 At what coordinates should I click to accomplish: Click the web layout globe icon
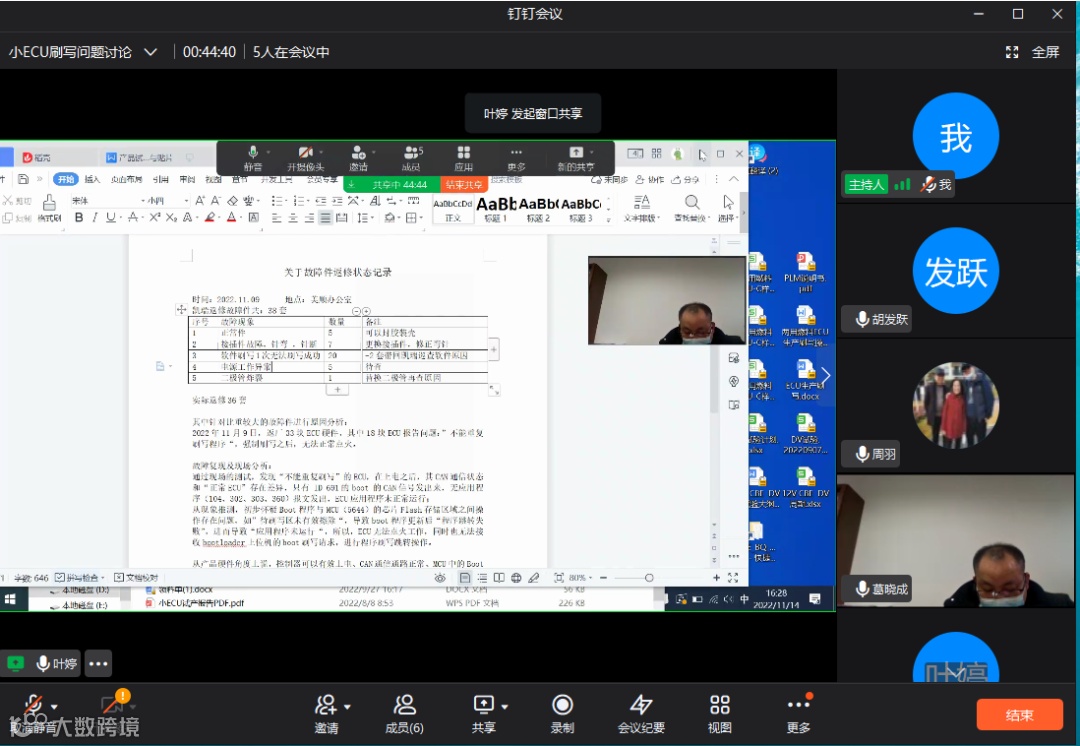(516, 578)
